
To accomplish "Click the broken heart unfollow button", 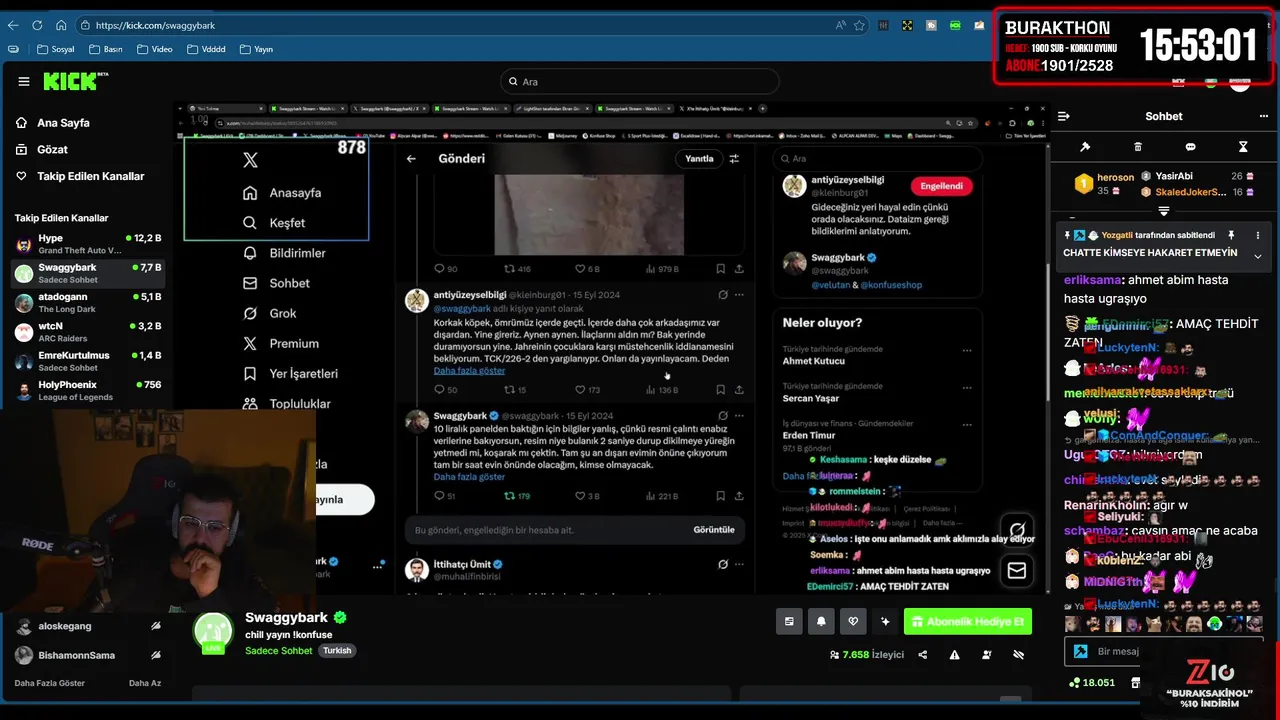I will [853, 621].
